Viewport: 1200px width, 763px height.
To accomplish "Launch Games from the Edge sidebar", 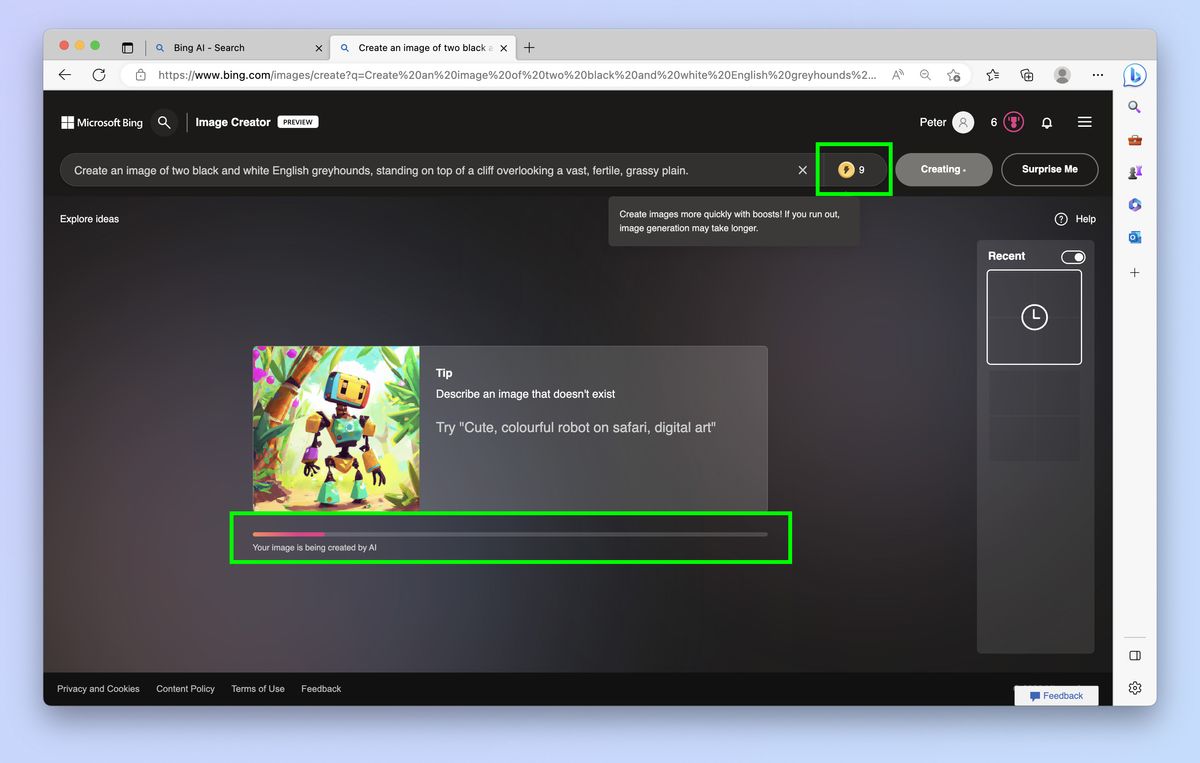I will [1135, 172].
